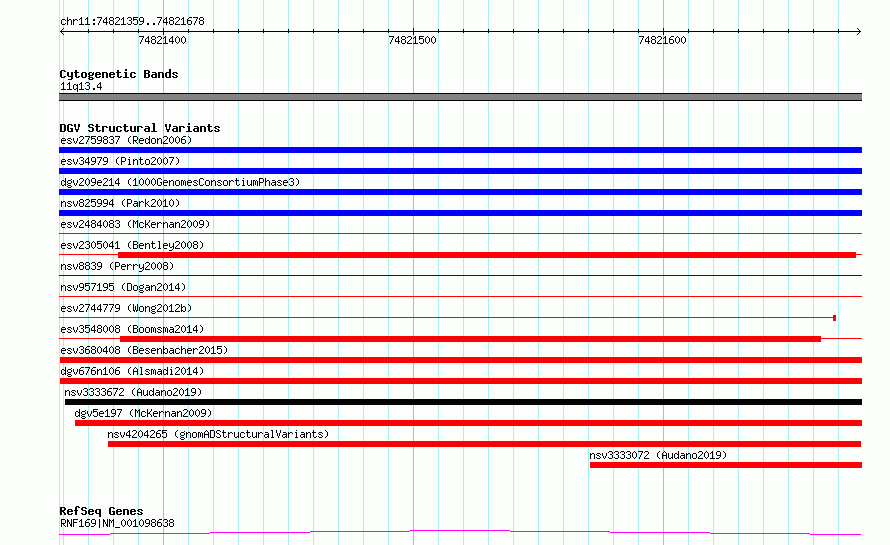Click the 11q13.4 band label
Viewport: 890px width, 545px height.
pos(81,86)
